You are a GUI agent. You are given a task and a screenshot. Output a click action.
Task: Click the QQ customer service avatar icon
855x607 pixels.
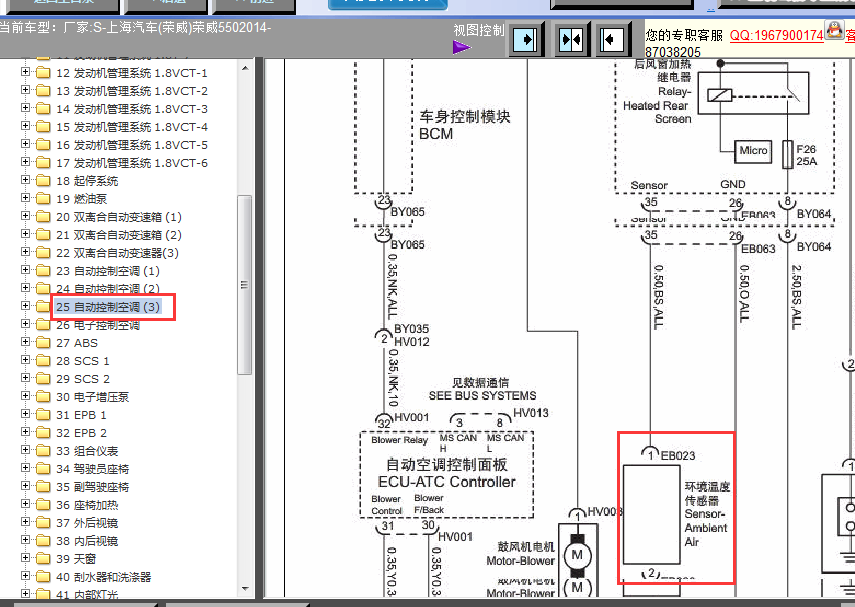834,33
